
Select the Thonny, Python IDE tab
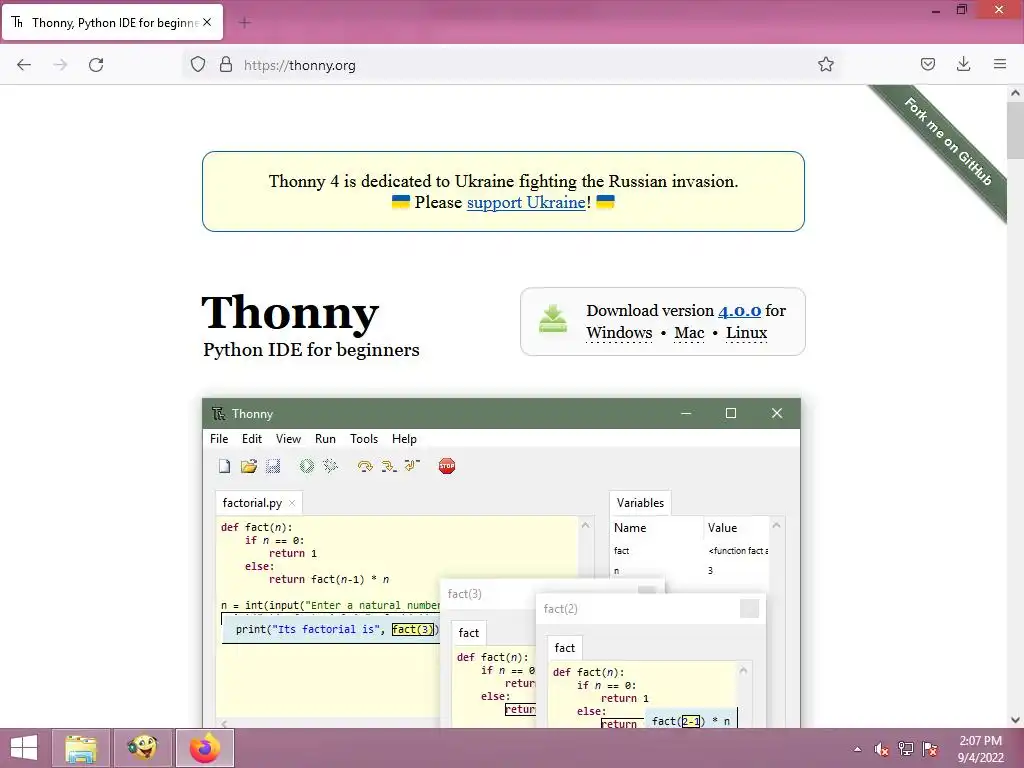click(x=113, y=22)
